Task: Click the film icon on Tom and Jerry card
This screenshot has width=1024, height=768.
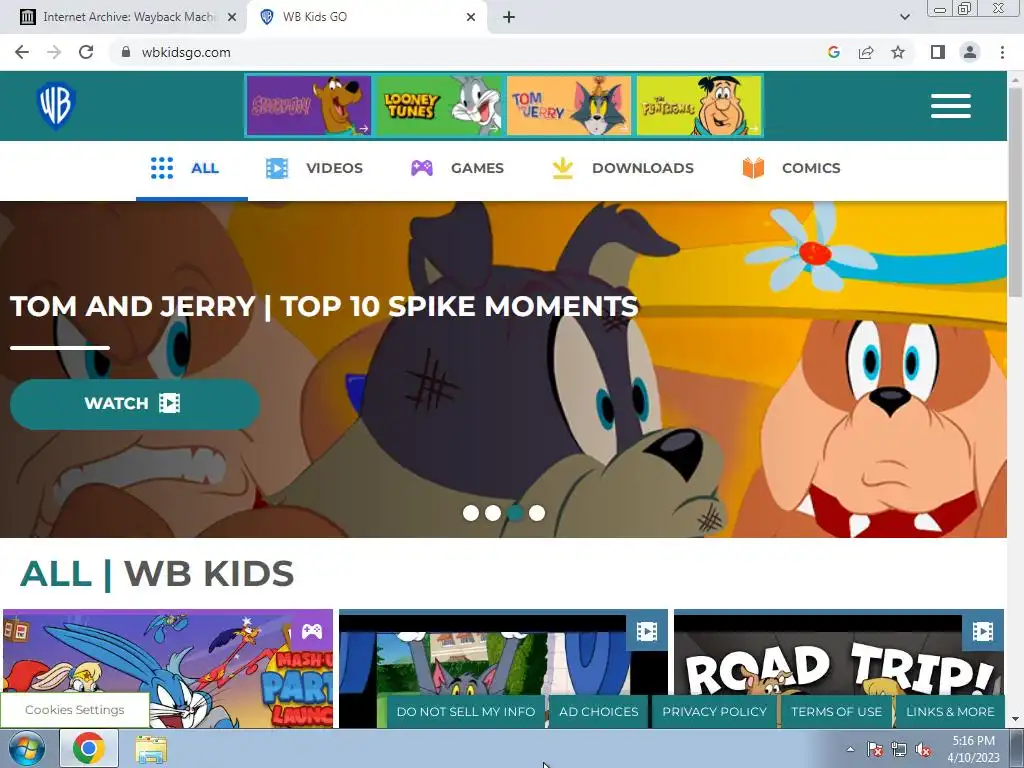Action: [x=647, y=631]
